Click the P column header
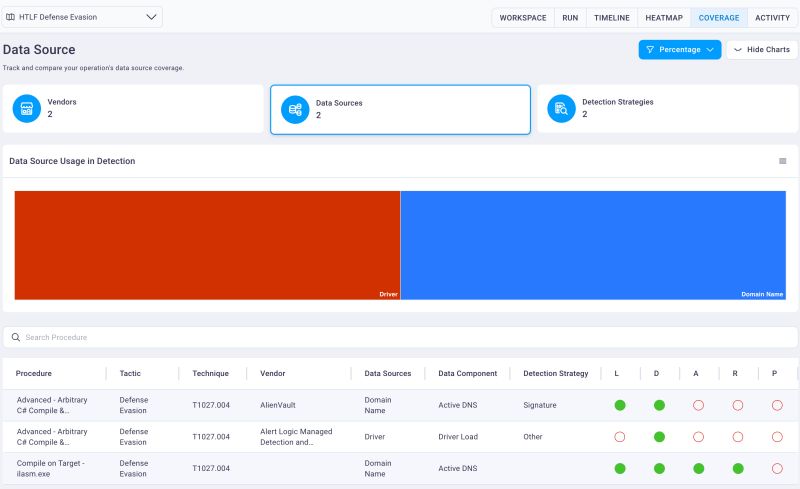Image resolution: width=800 pixels, height=489 pixels. click(774, 374)
